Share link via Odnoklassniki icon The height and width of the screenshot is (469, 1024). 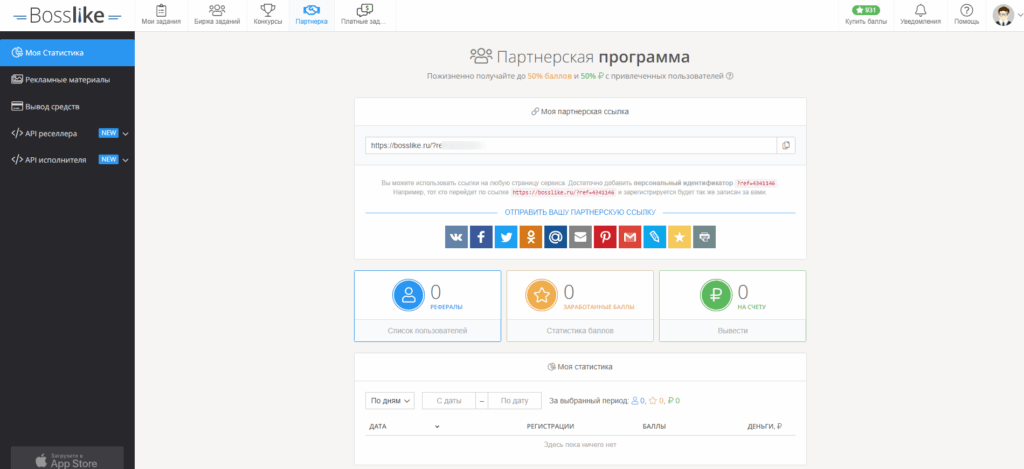(x=531, y=237)
